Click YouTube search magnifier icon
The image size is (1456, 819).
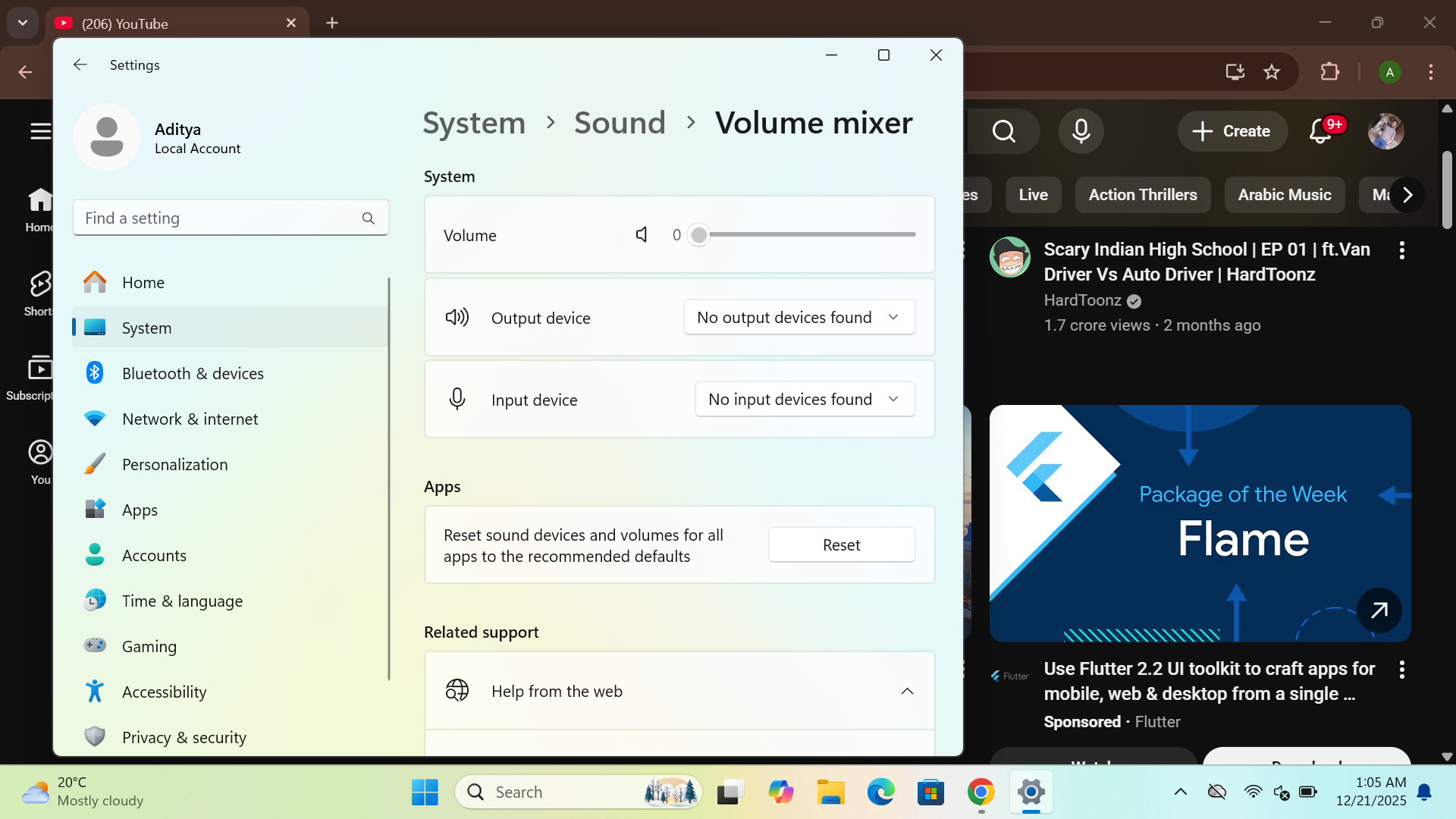[x=1003, y=131]
